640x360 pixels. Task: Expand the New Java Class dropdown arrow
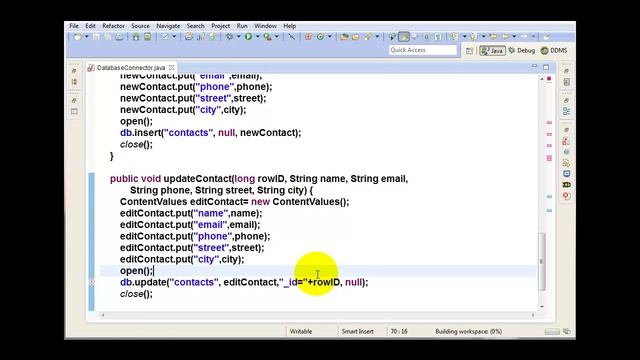(x=329, y=37)
